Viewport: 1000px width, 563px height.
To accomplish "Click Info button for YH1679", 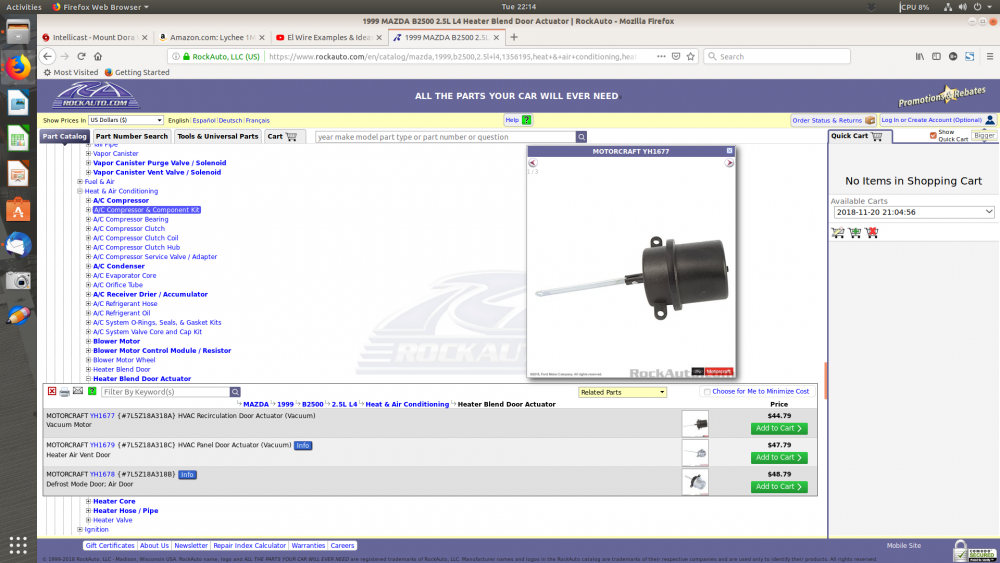I will click(303, 445).
